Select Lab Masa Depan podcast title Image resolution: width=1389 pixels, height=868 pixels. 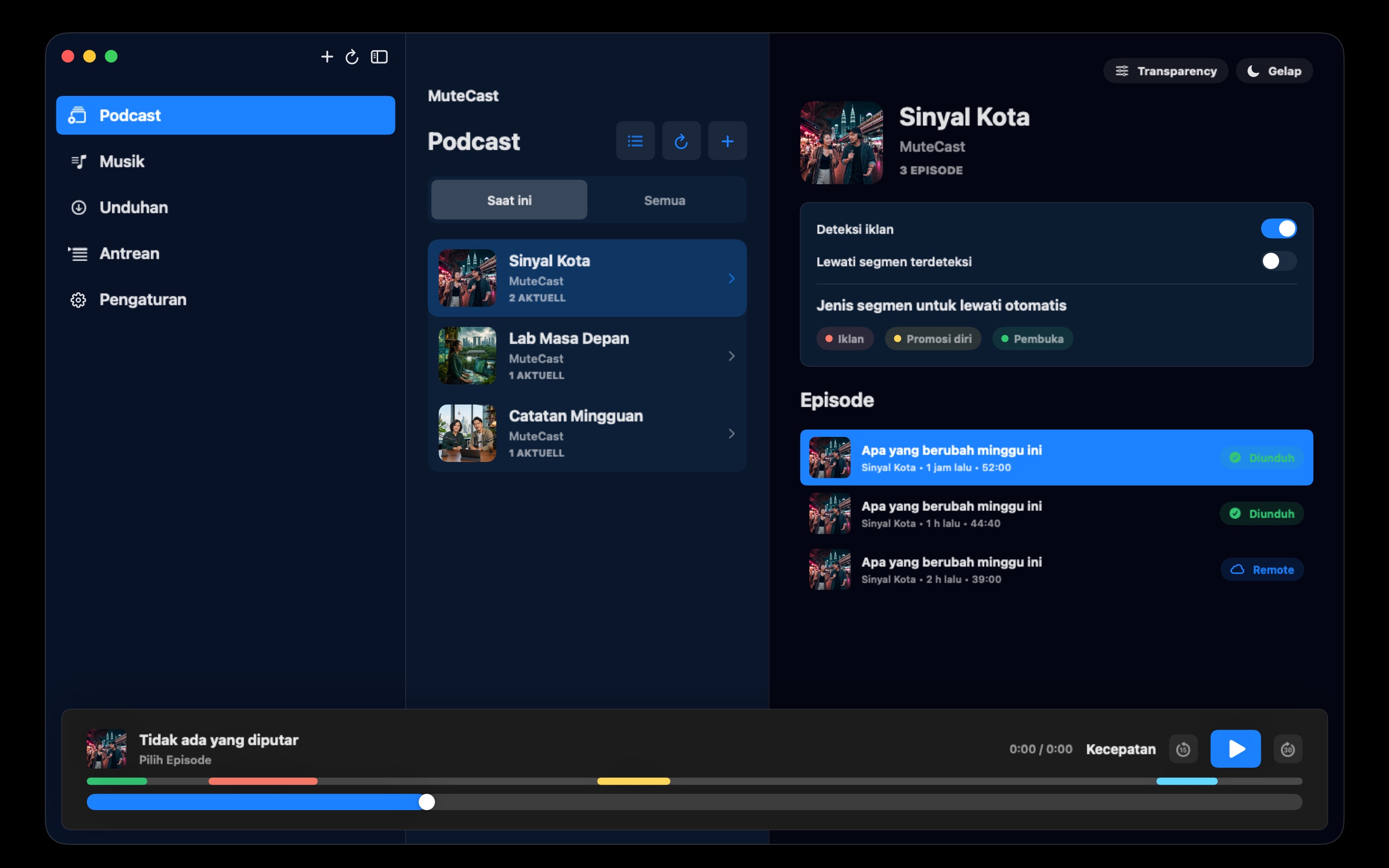coord(569,338)
